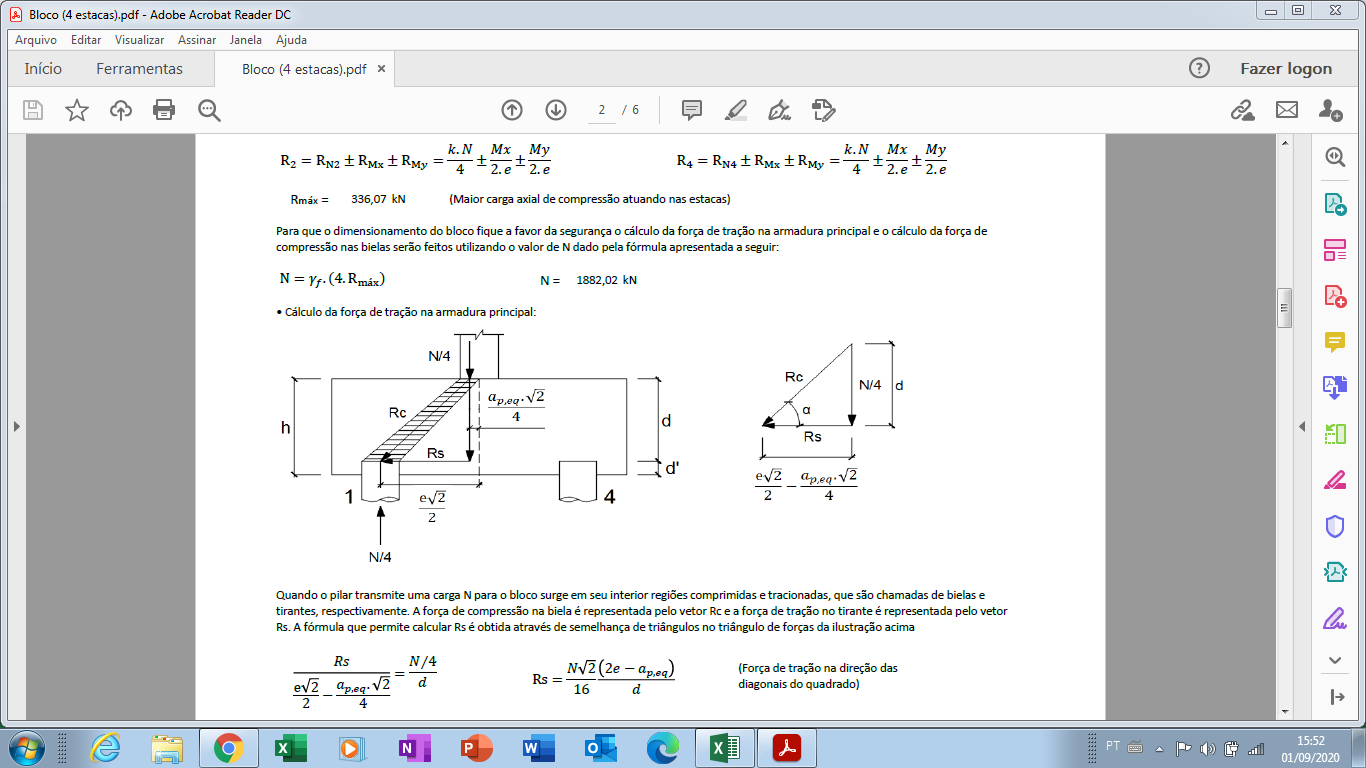Viewport: 1366px width, 768px height.
Task: Go to next page arrow
Action: pyautogui.click(x=556, y=110)
